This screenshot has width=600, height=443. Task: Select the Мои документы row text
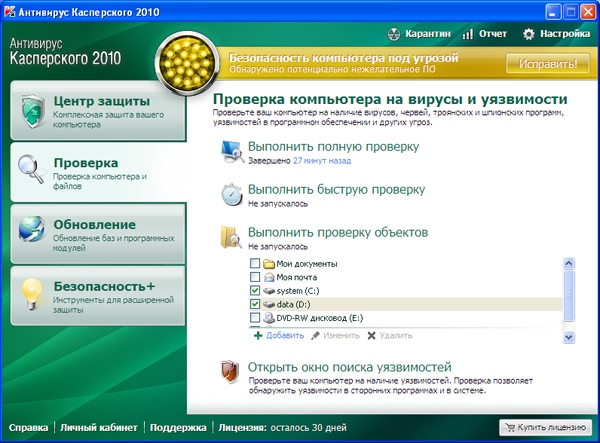pos(307,264)
